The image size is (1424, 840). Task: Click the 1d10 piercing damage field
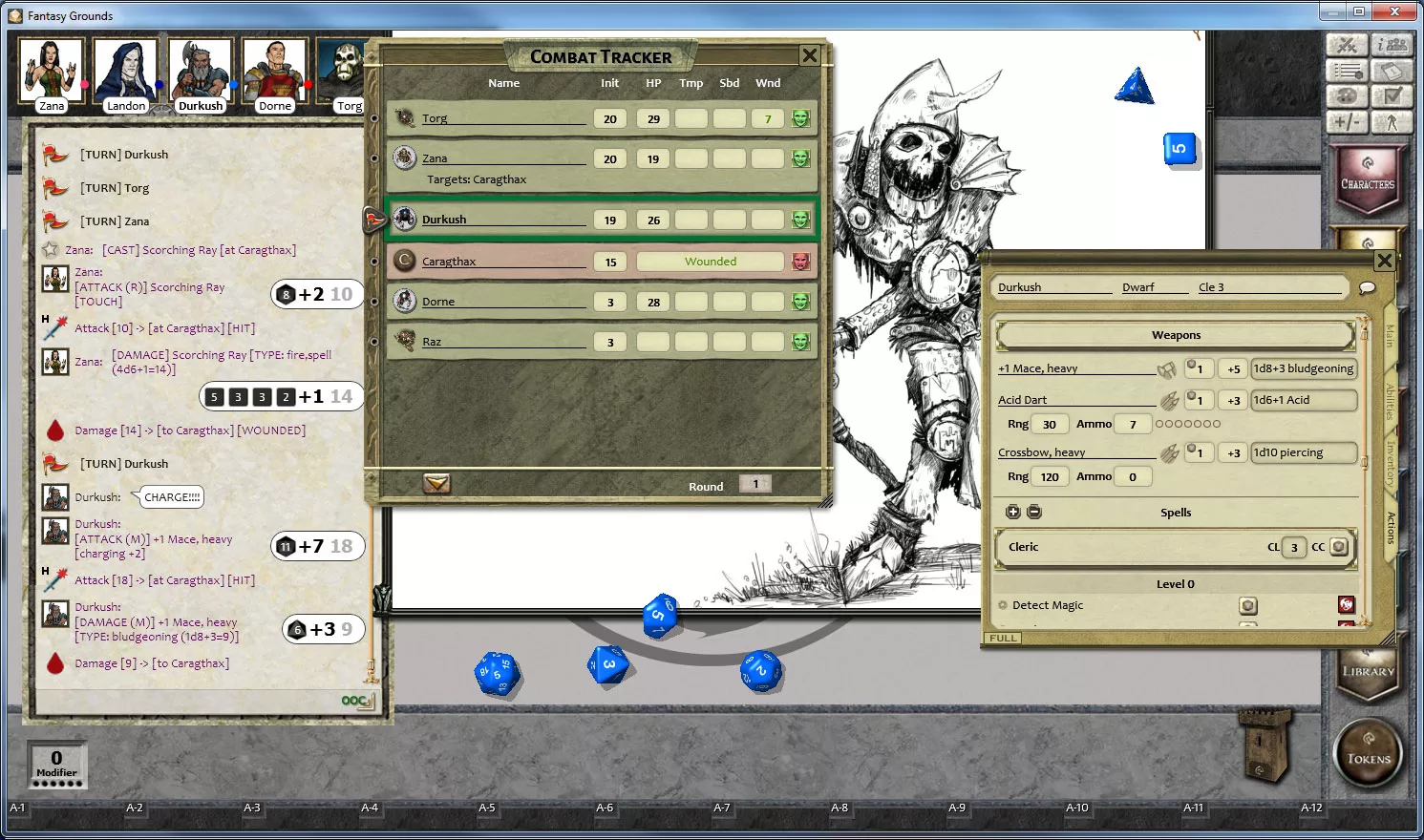(x=1304, y=452)
